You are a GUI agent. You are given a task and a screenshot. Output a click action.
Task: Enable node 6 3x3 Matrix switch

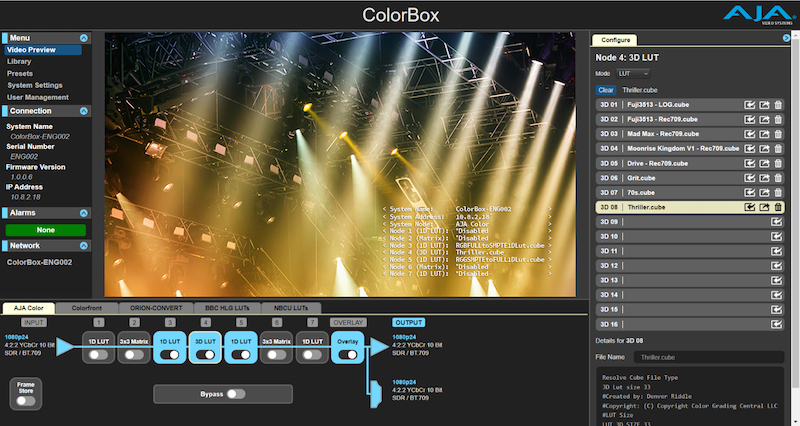277,355
